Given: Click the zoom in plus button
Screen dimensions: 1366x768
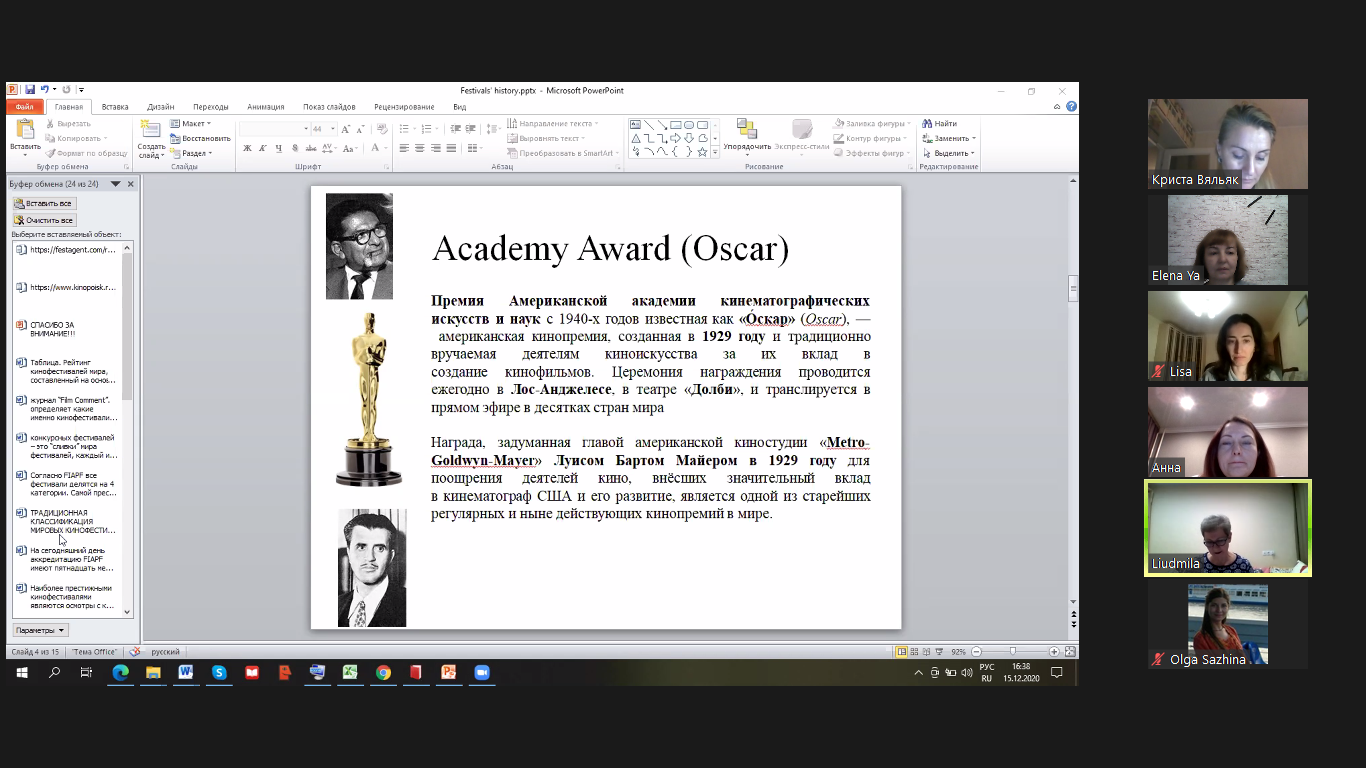Looking at the screenshot, I should coord(1054,652).
